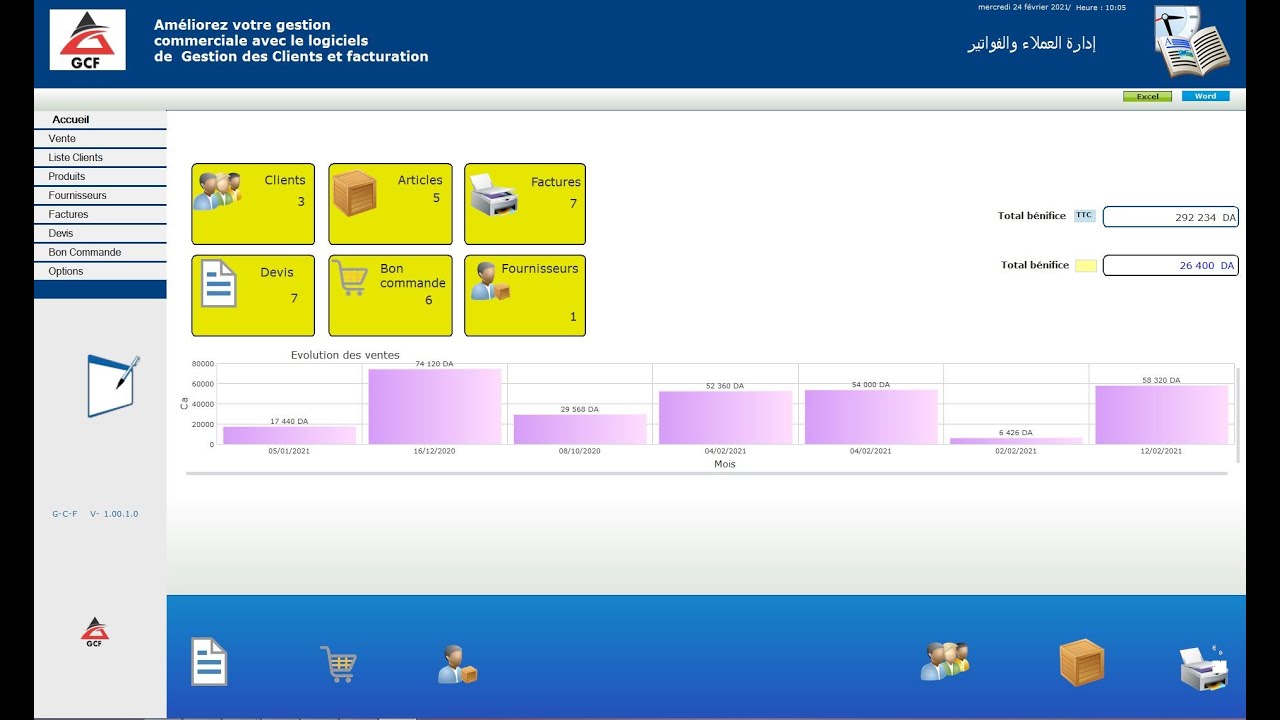Open the document icon in bottom bar
This screenshot has height=720, width=1280.
coord(210,662)
